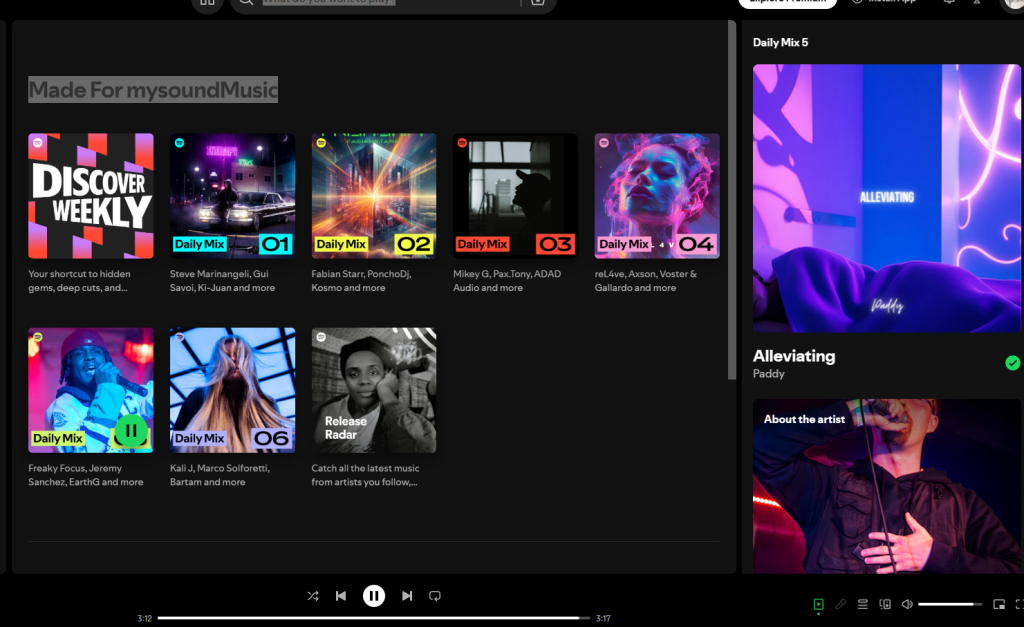Open the Daily Mix 5 title in side panel
Image resolution: width=1024 pixels, height=627 pixels.
pos(780,42)
